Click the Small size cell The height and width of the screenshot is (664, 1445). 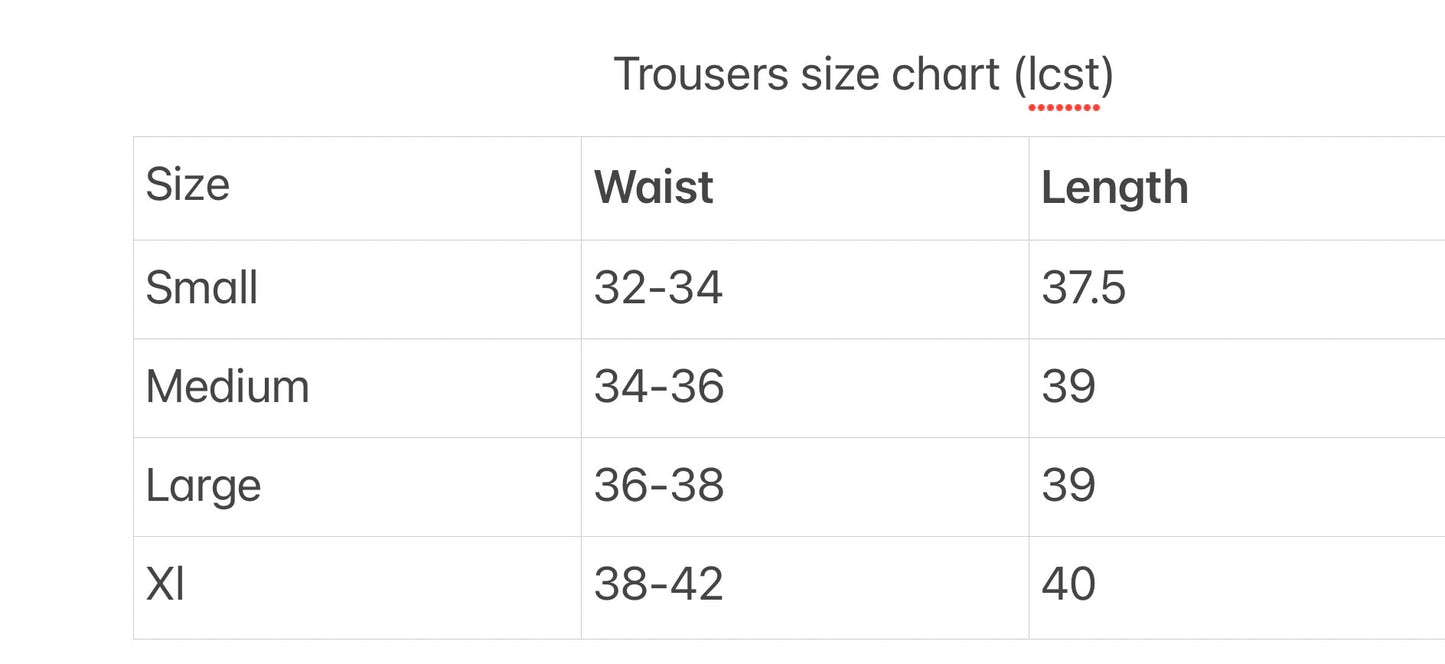point(202,289)
